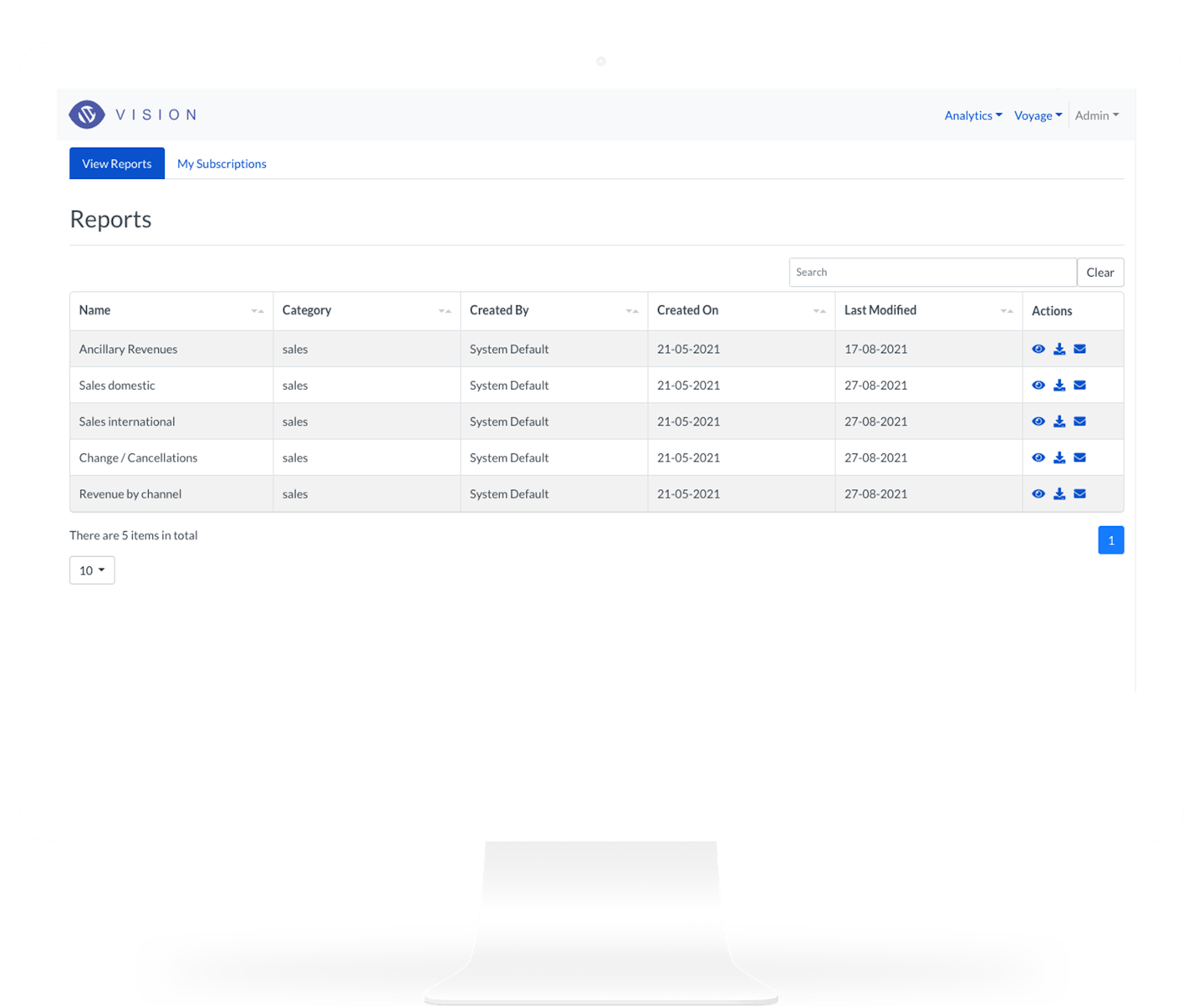Switch to the My Subscriptions tab

coord(222,164)
